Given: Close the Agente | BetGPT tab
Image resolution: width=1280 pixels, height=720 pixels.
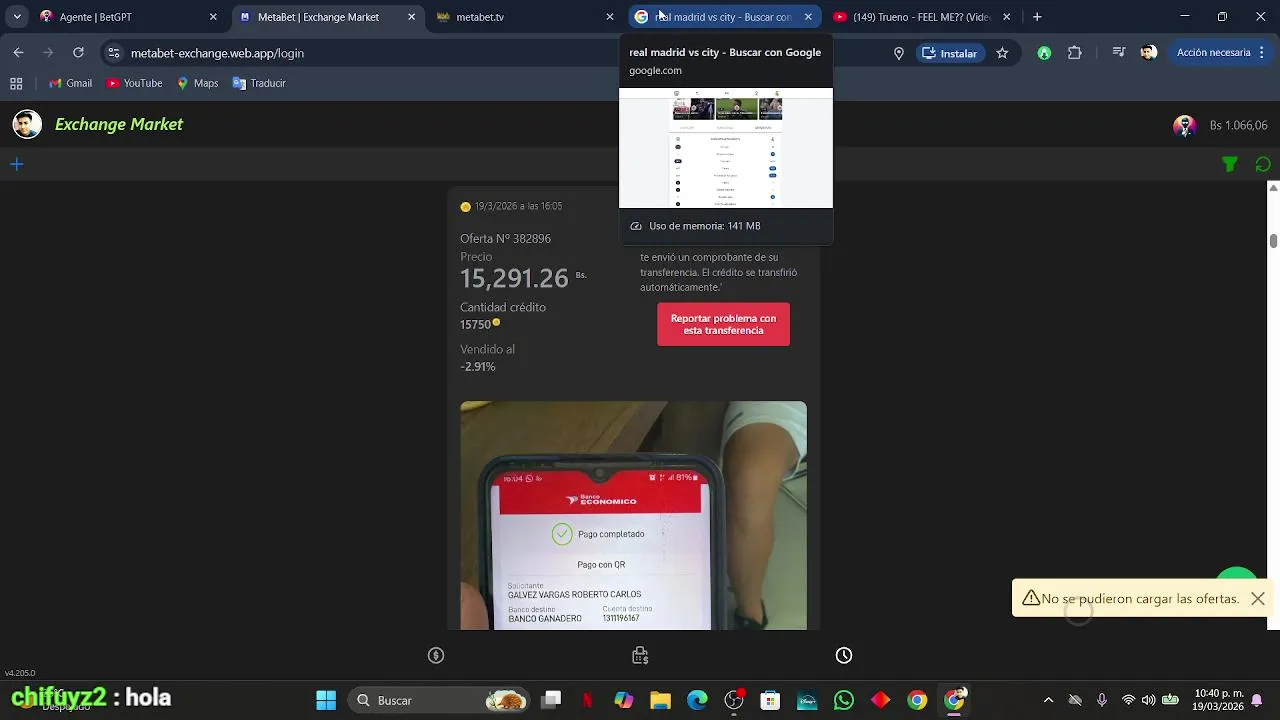Looking at the screenshot, I should pos(213,17).
